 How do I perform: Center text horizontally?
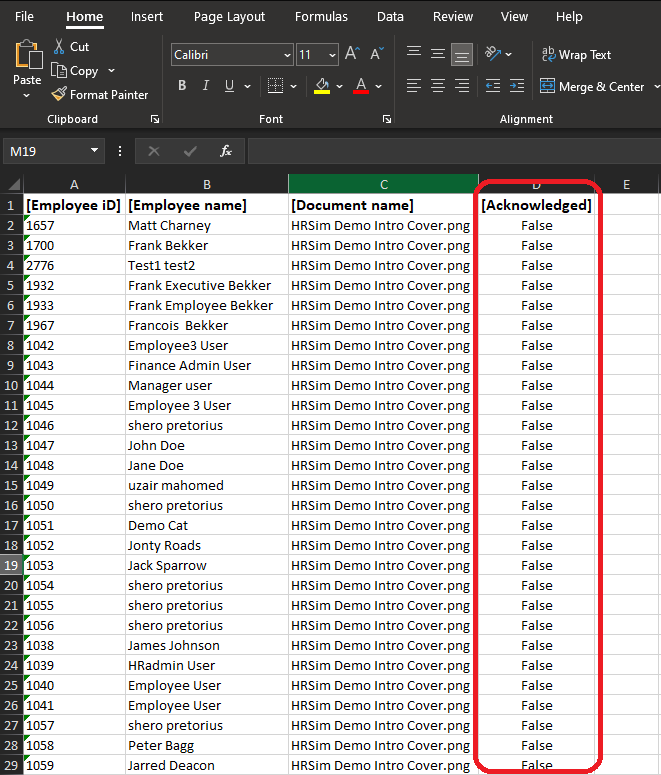438,86
